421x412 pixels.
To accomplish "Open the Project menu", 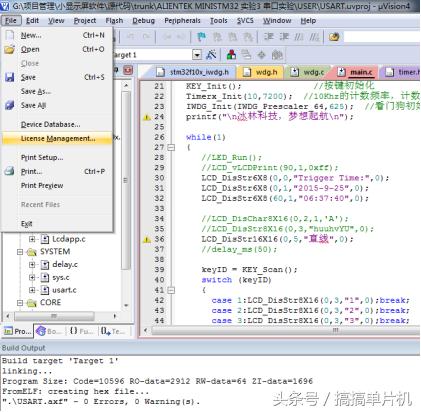I will (x=85, y=21).
